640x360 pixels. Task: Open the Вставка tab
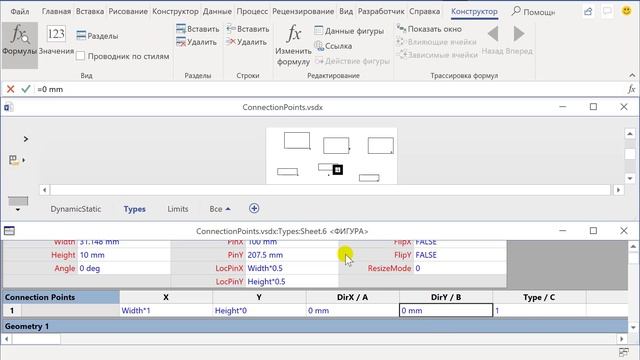(90, 11)
